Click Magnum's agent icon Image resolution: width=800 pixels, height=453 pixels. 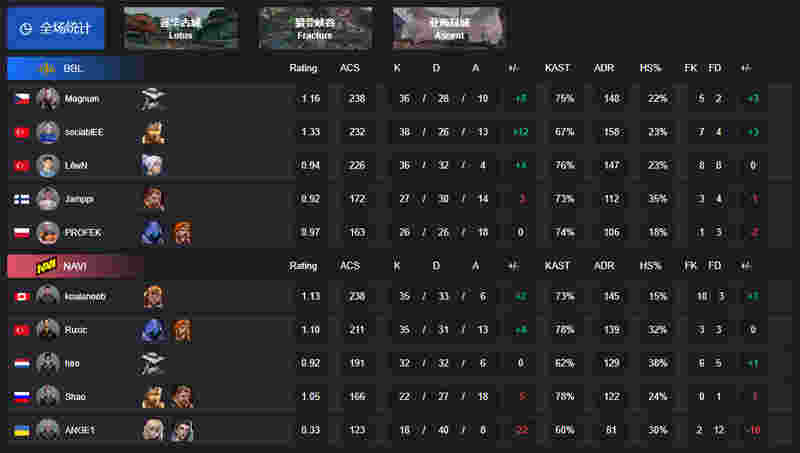tap(153, 99)
